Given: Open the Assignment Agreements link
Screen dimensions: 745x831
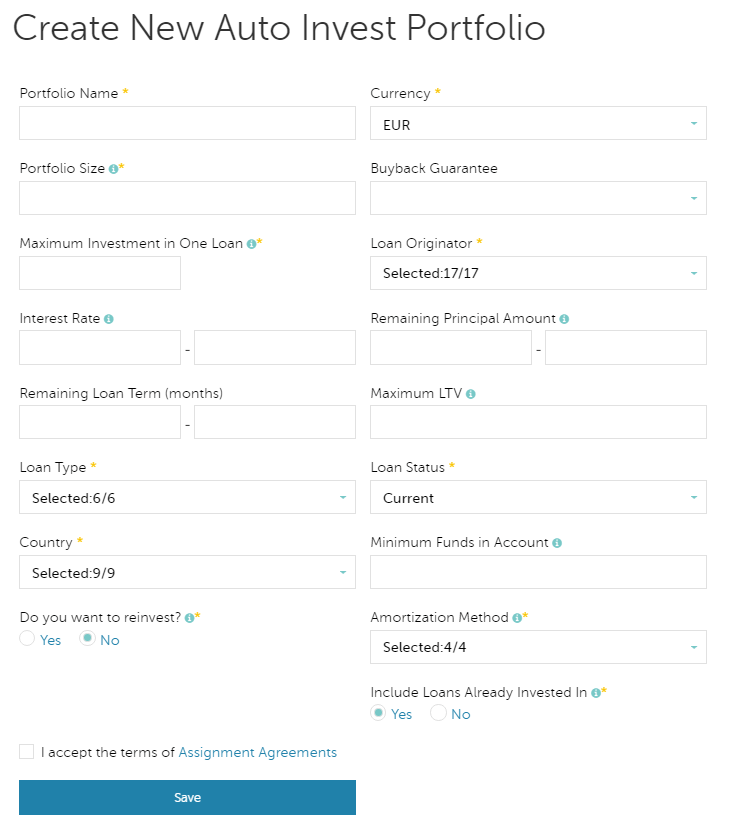Looking at the screenshot, I should 258,753.
